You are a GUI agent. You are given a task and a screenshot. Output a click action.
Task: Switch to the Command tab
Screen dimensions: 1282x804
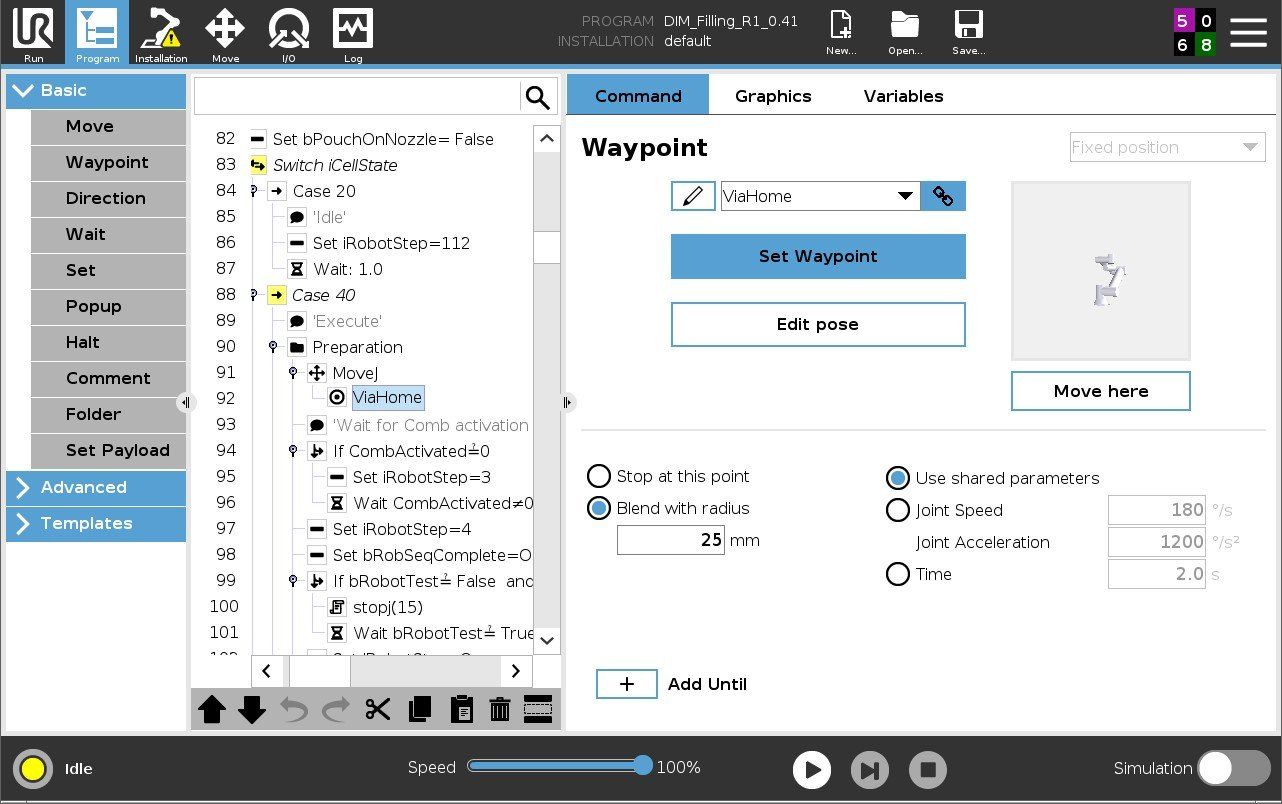click(x=638, y=96)
